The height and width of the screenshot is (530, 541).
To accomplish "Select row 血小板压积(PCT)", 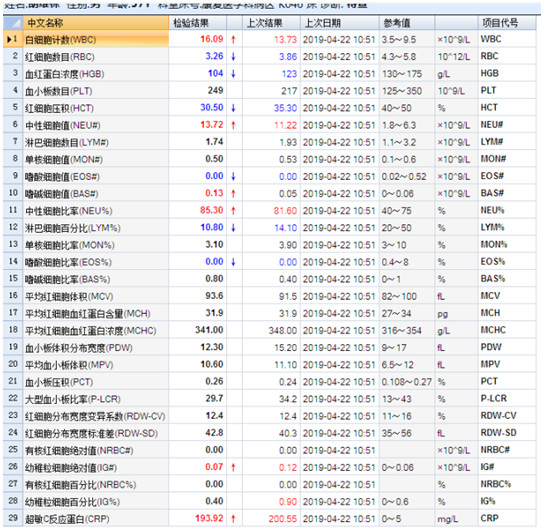I will click(269, 382).
